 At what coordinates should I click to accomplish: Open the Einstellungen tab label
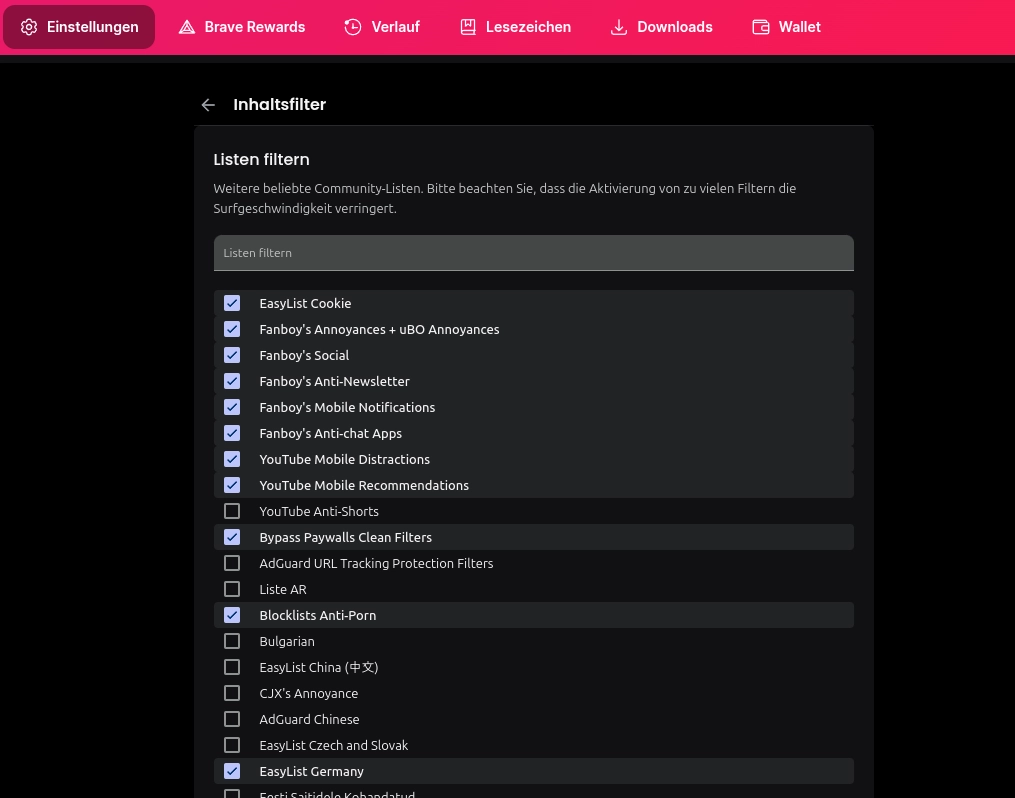(x=93, y=27)
